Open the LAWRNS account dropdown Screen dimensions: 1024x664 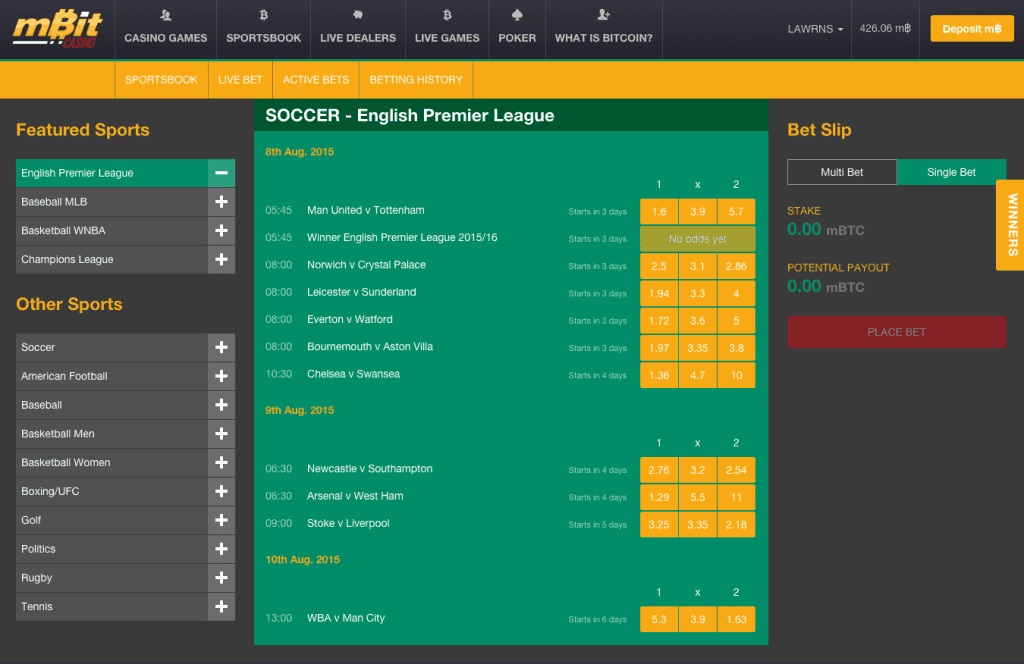pyautogui.click(x=815, y=29)
